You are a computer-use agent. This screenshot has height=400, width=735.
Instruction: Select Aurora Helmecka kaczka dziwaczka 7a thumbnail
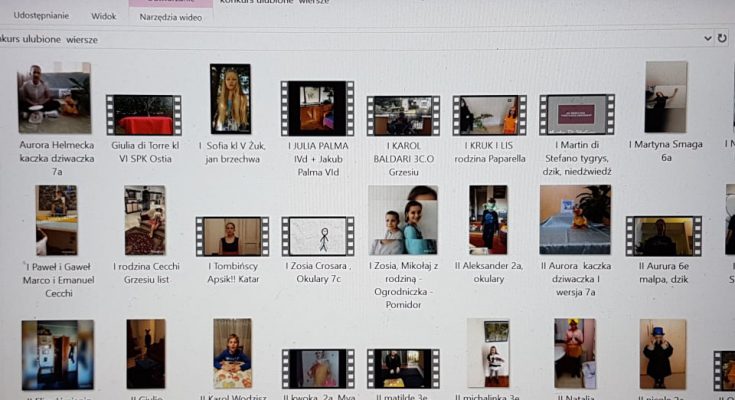[x=54, y=98]
